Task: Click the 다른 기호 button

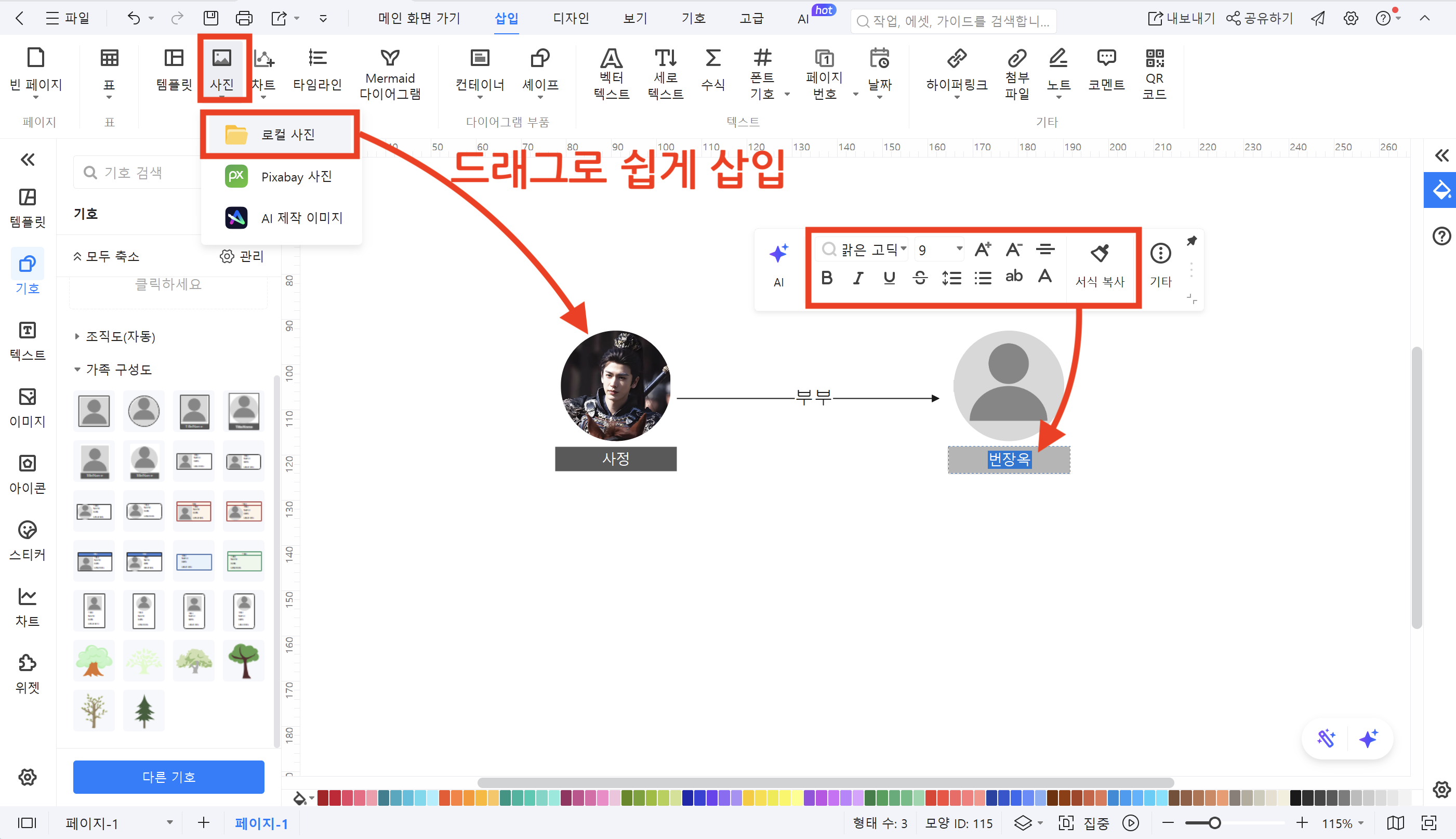Action: 168,777
